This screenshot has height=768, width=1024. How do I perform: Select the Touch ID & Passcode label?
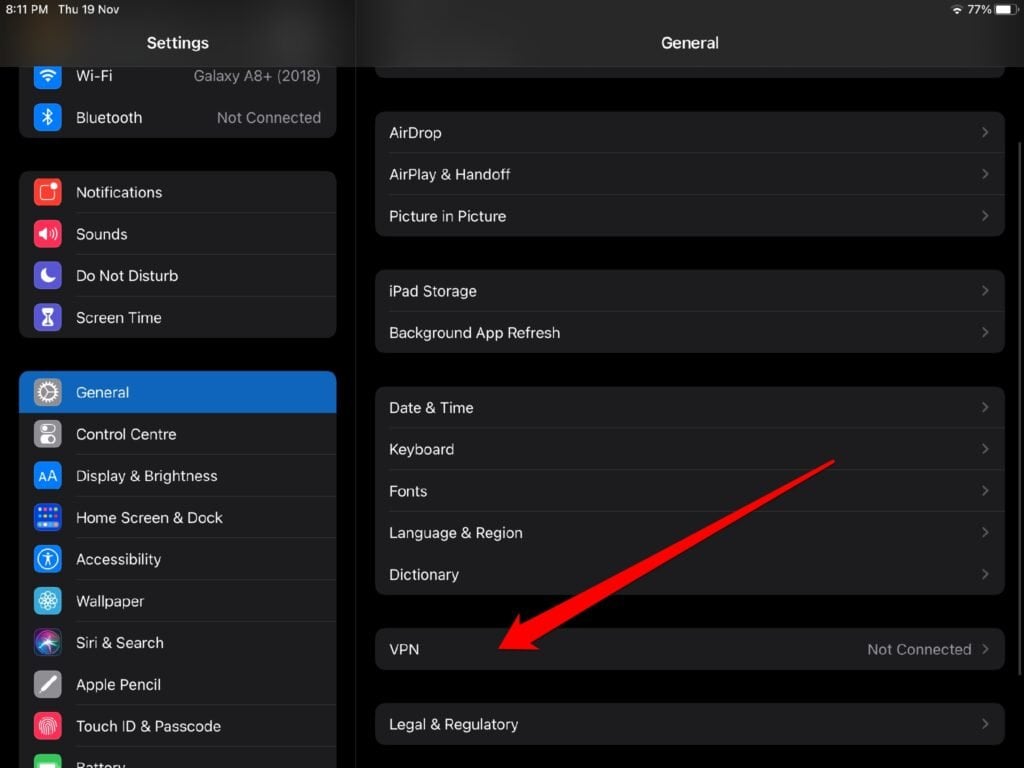pos(148,727)
